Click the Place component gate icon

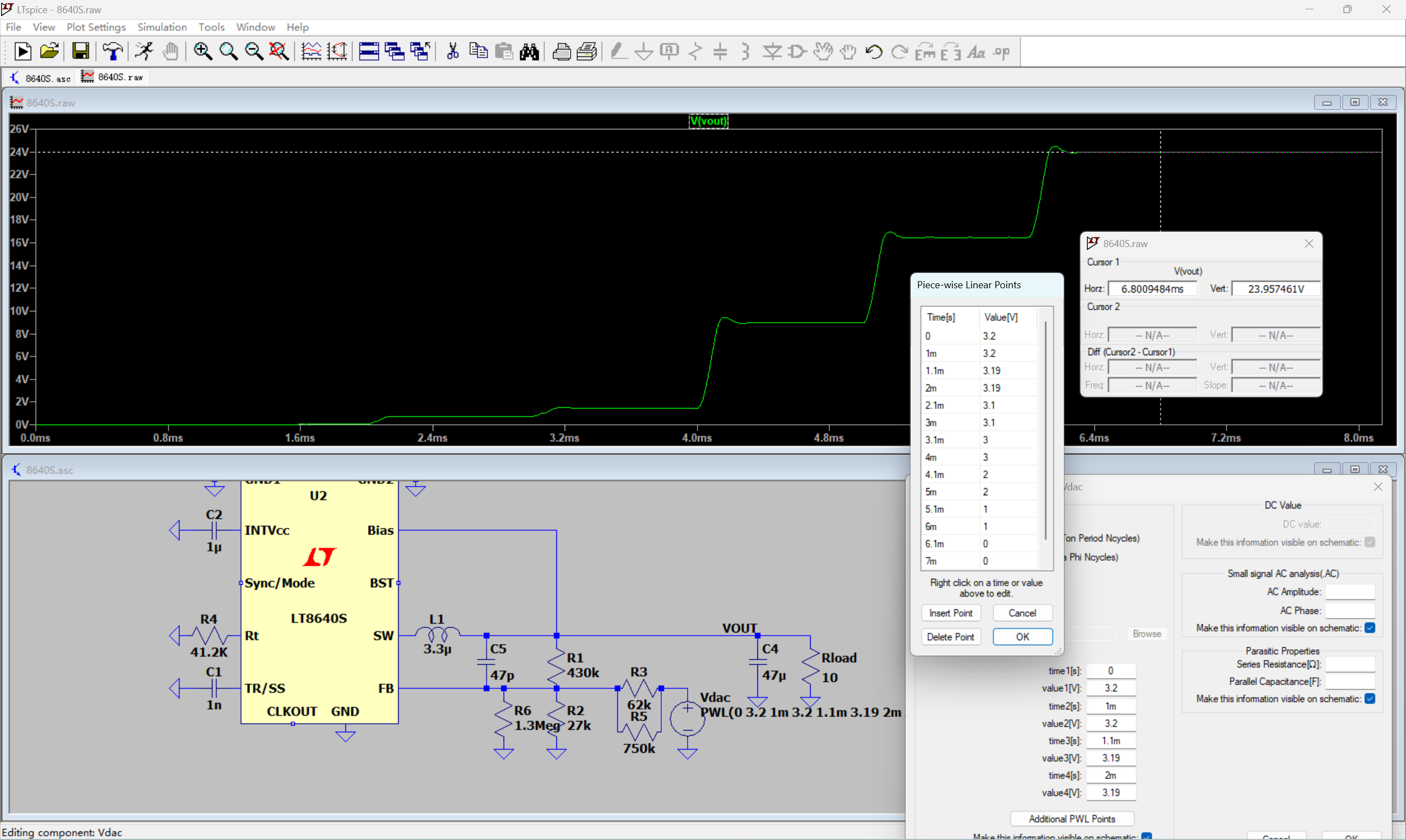[797, 52]
